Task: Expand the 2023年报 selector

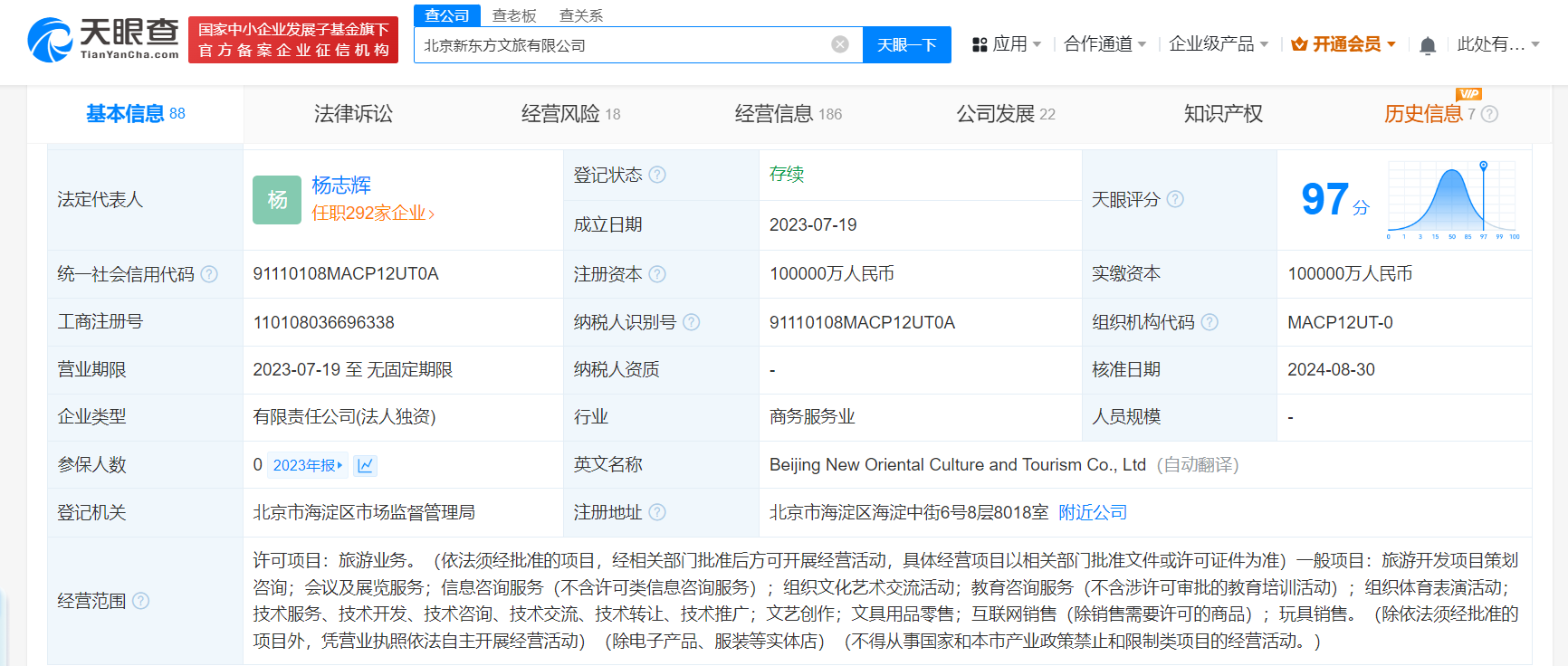Action: tap(308, 465)
